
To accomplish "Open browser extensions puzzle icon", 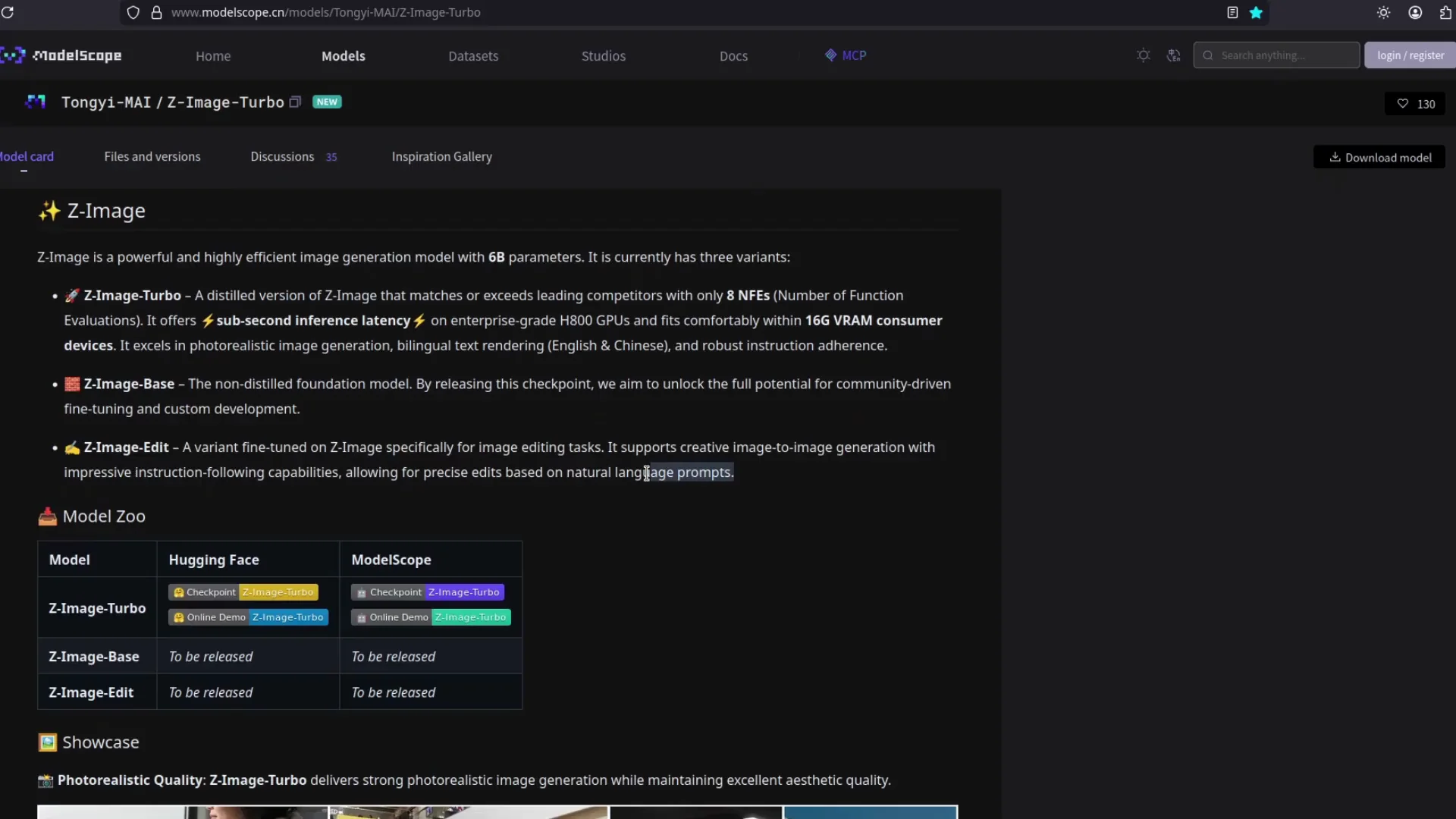I will (1445, 13).
